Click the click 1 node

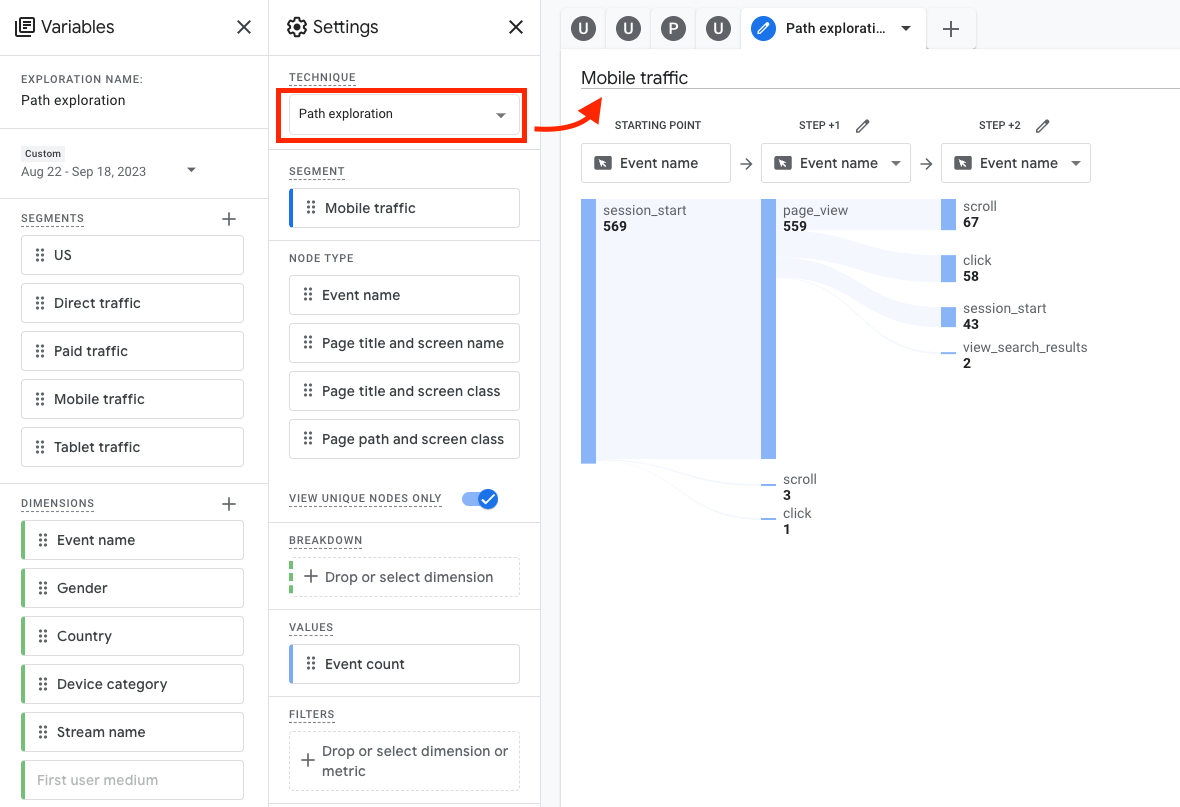tap(768, 519)
